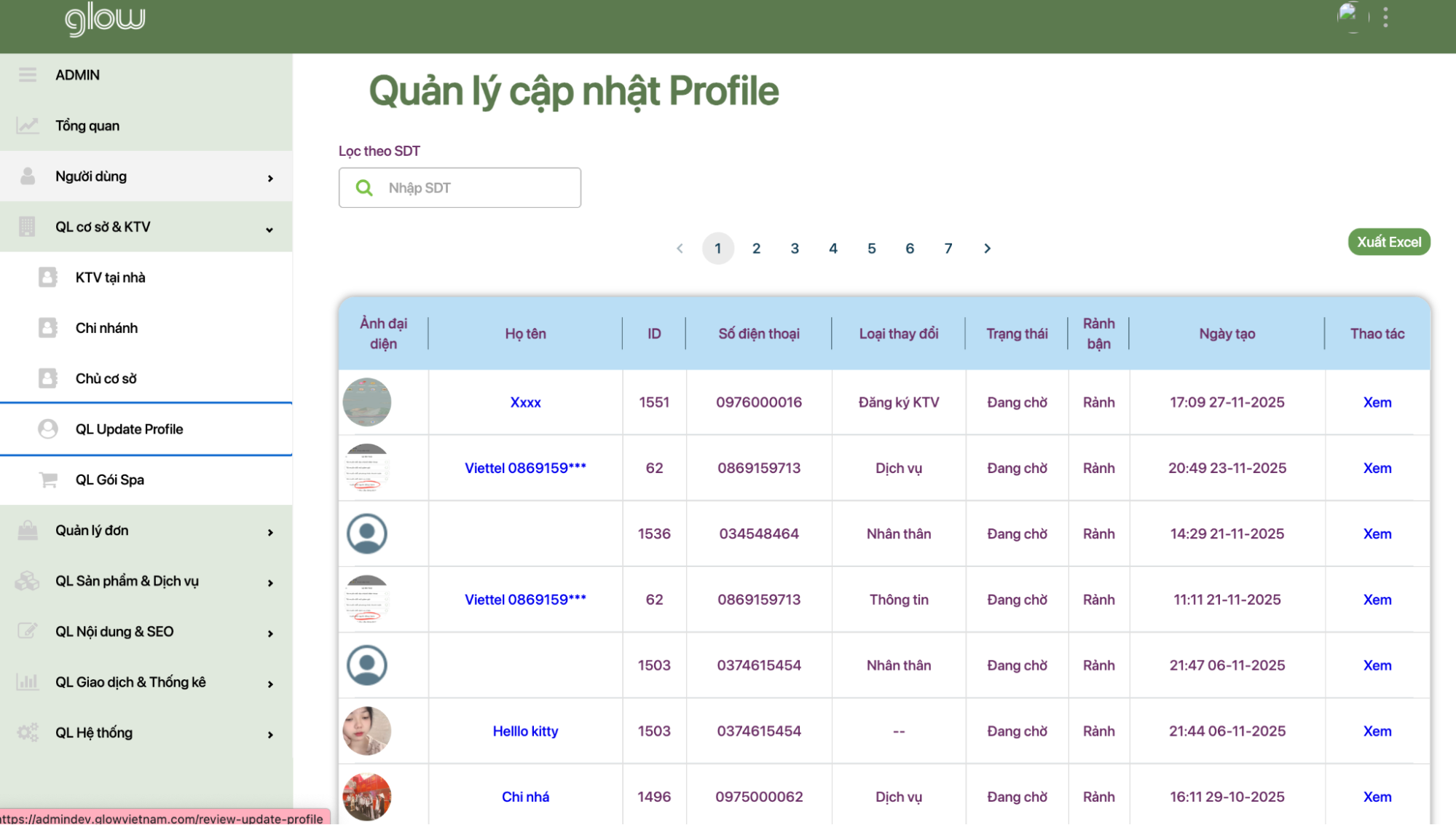
Task: Click the three-dot menu in header
Action: pos(1385,17)
